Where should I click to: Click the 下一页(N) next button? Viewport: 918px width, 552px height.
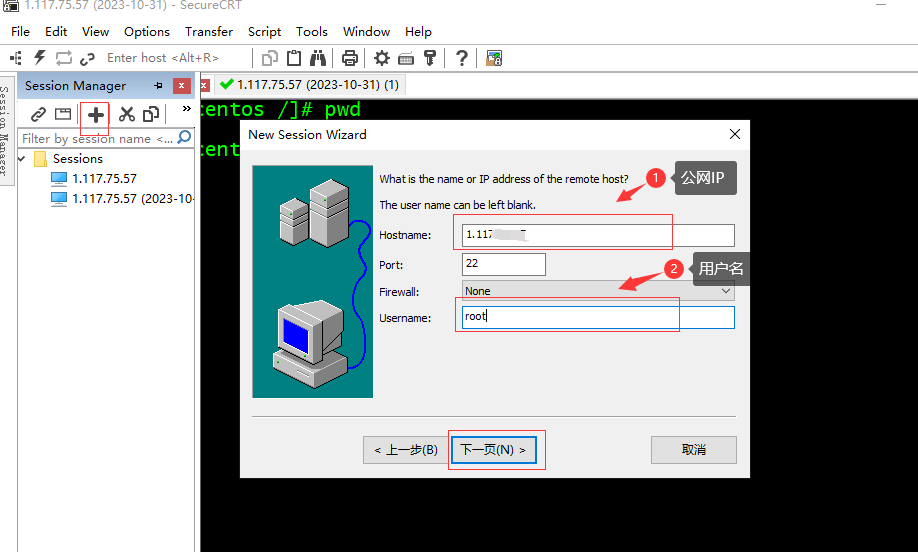pyautogui.click(x=494, y=450)
